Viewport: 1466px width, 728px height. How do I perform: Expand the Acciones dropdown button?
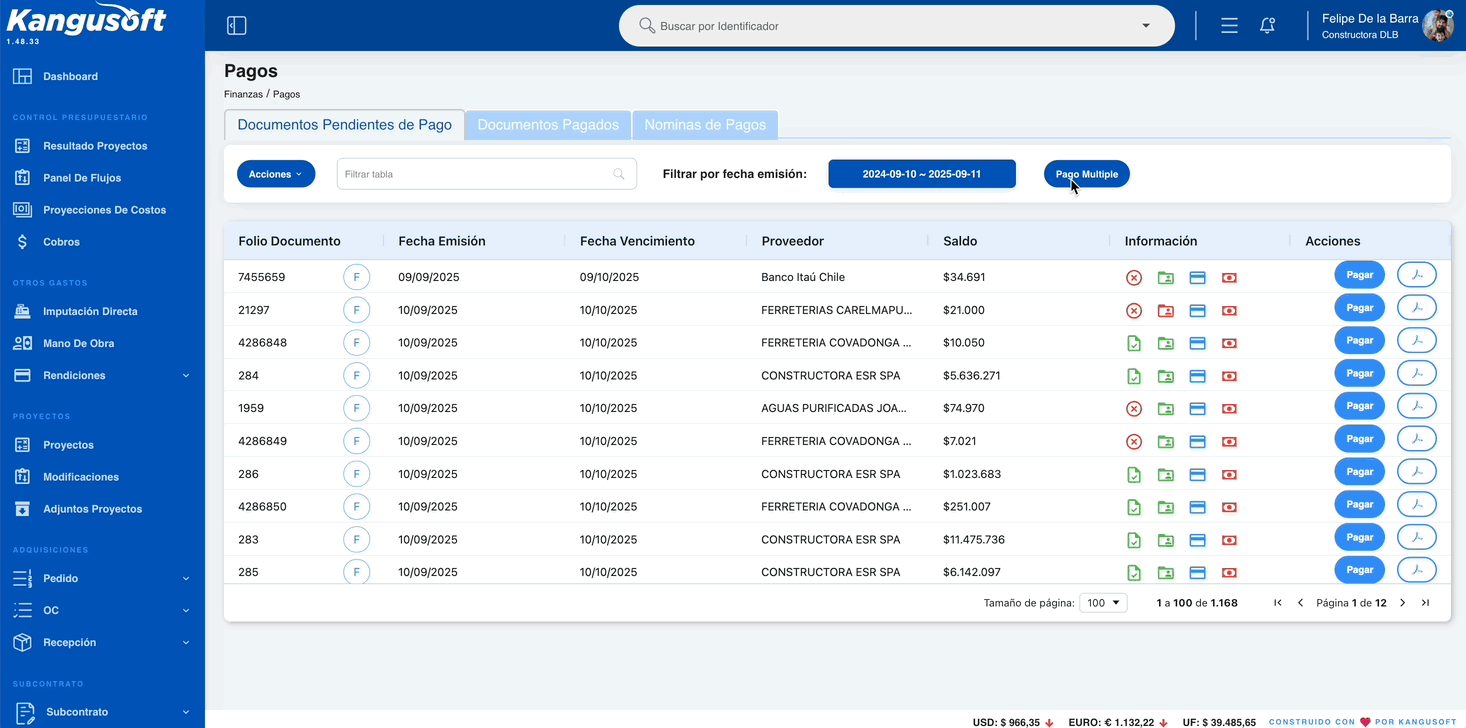[x=276, y=174]
